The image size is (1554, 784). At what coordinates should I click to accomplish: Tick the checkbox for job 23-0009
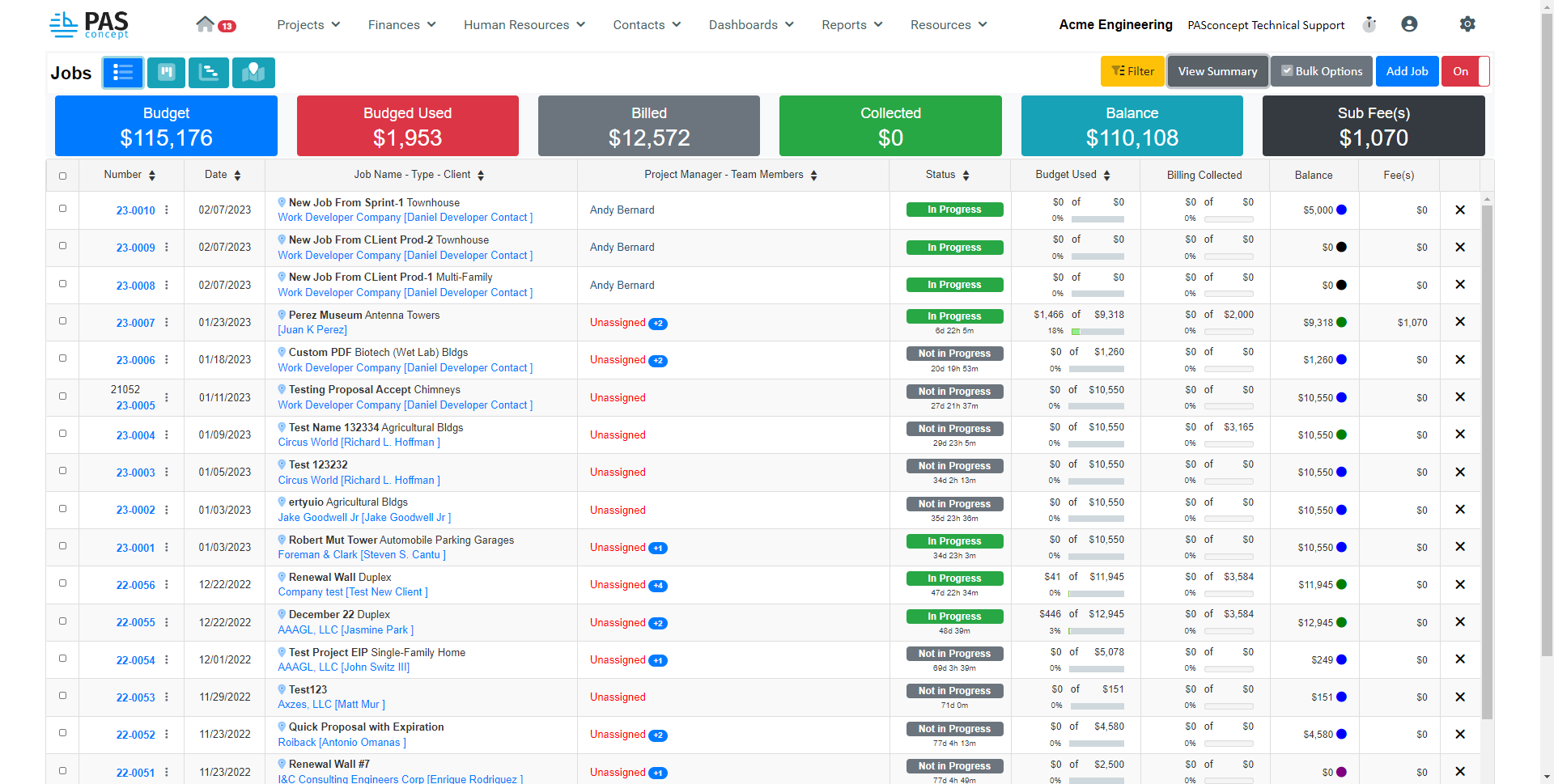[x=63, y=246]
